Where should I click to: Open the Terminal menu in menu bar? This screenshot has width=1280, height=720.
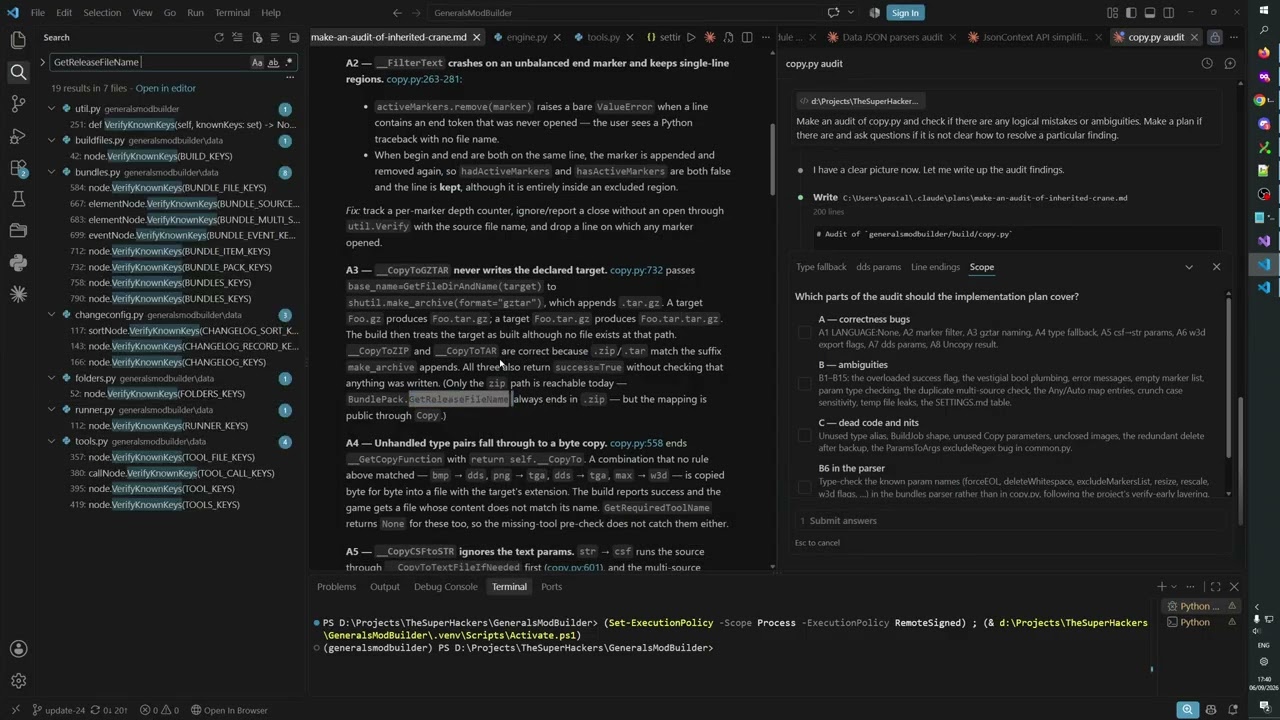coord(232,13)
